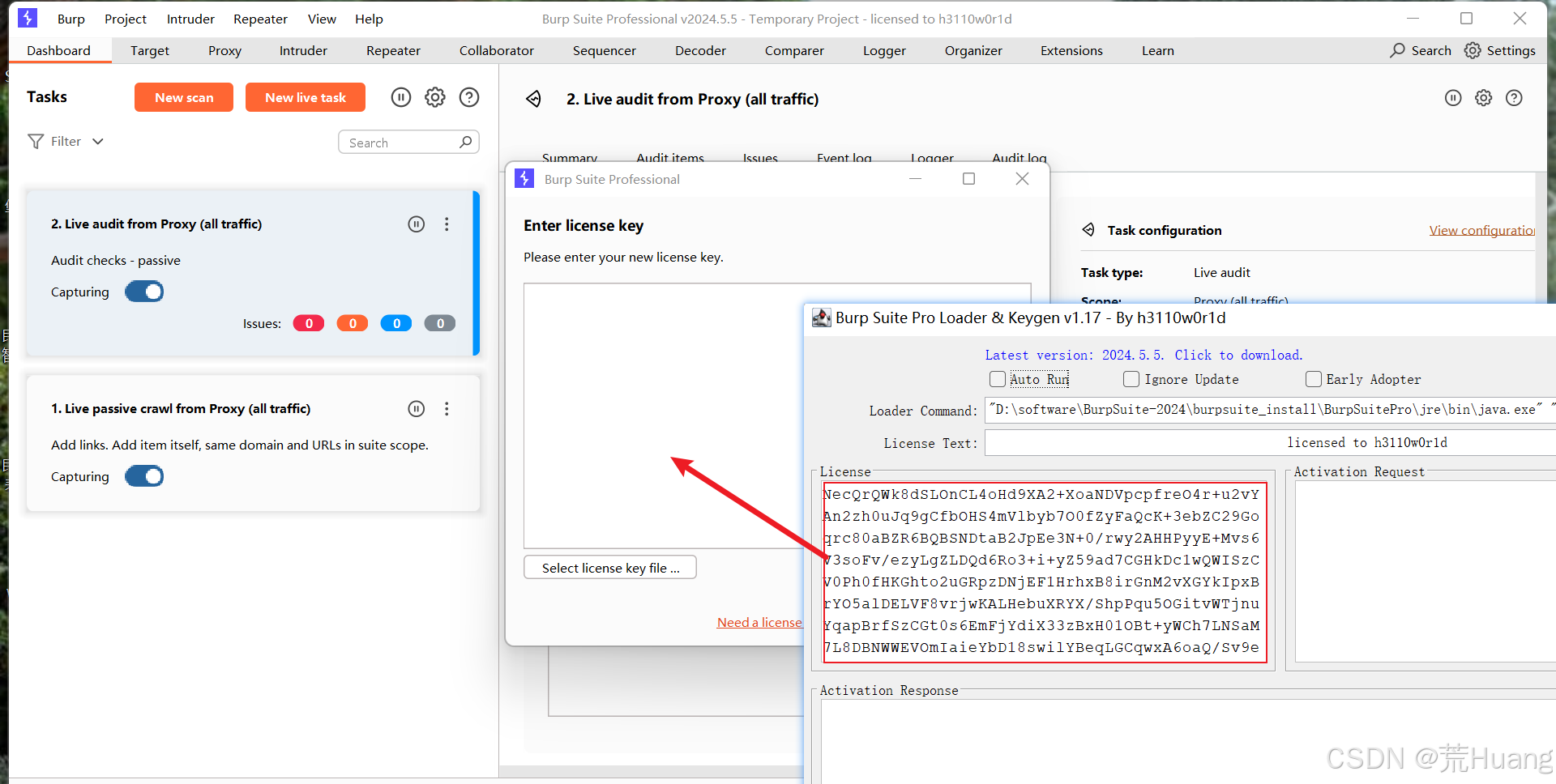Screen dimensions: 1556x784
Task: Click the Activation Response text area
Action: click(1188, 741)
